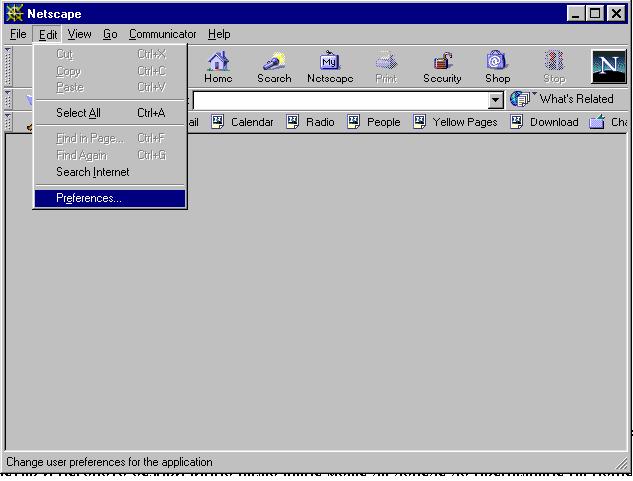Screen dimensions: 633x481
Task: Click the window resize grip corner
Action: [622, 463]
